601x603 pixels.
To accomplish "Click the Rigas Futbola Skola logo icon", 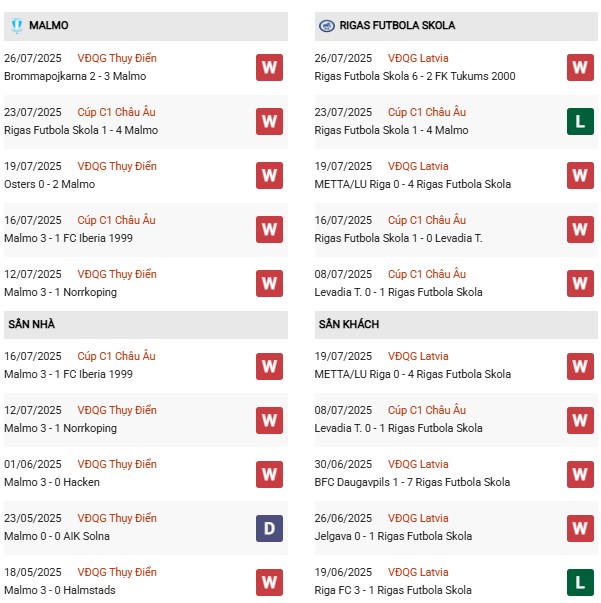I will pos(326,25).
